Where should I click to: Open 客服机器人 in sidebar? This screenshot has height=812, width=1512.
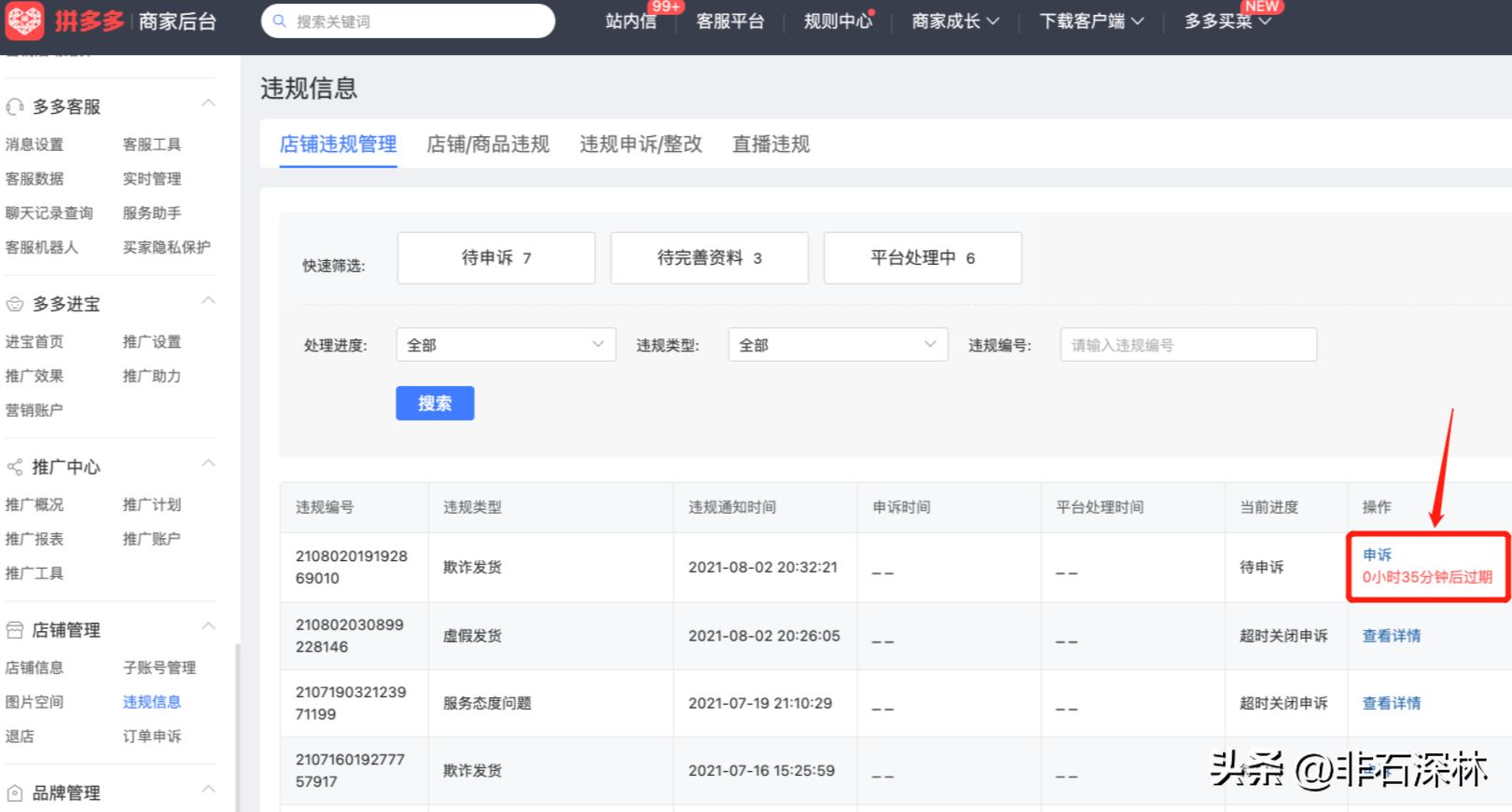coord(42,247)
